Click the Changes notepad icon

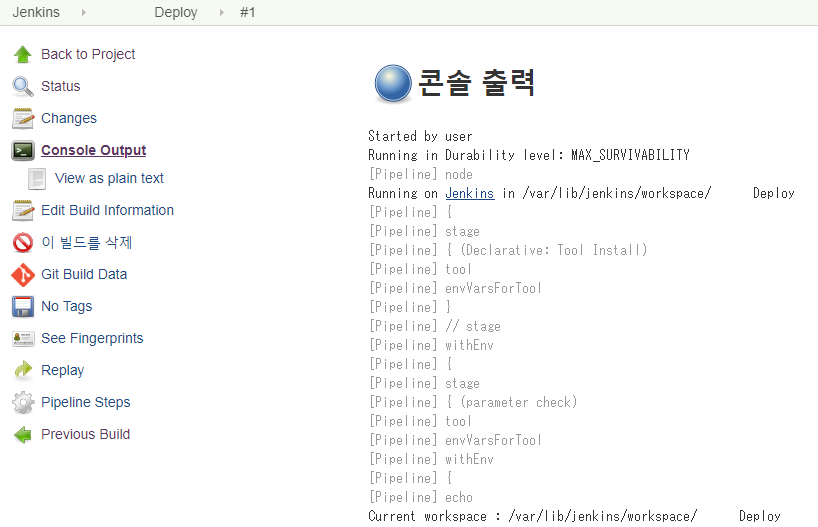(23, 118)
